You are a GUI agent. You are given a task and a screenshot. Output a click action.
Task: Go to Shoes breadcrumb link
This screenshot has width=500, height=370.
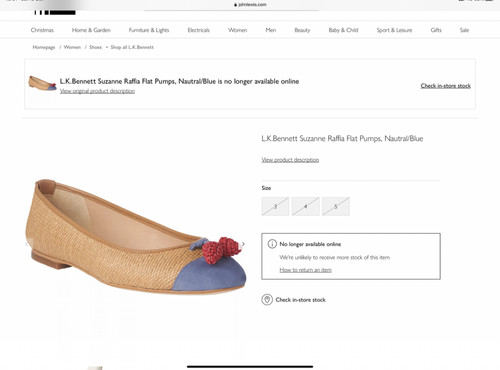click(95, 47)
